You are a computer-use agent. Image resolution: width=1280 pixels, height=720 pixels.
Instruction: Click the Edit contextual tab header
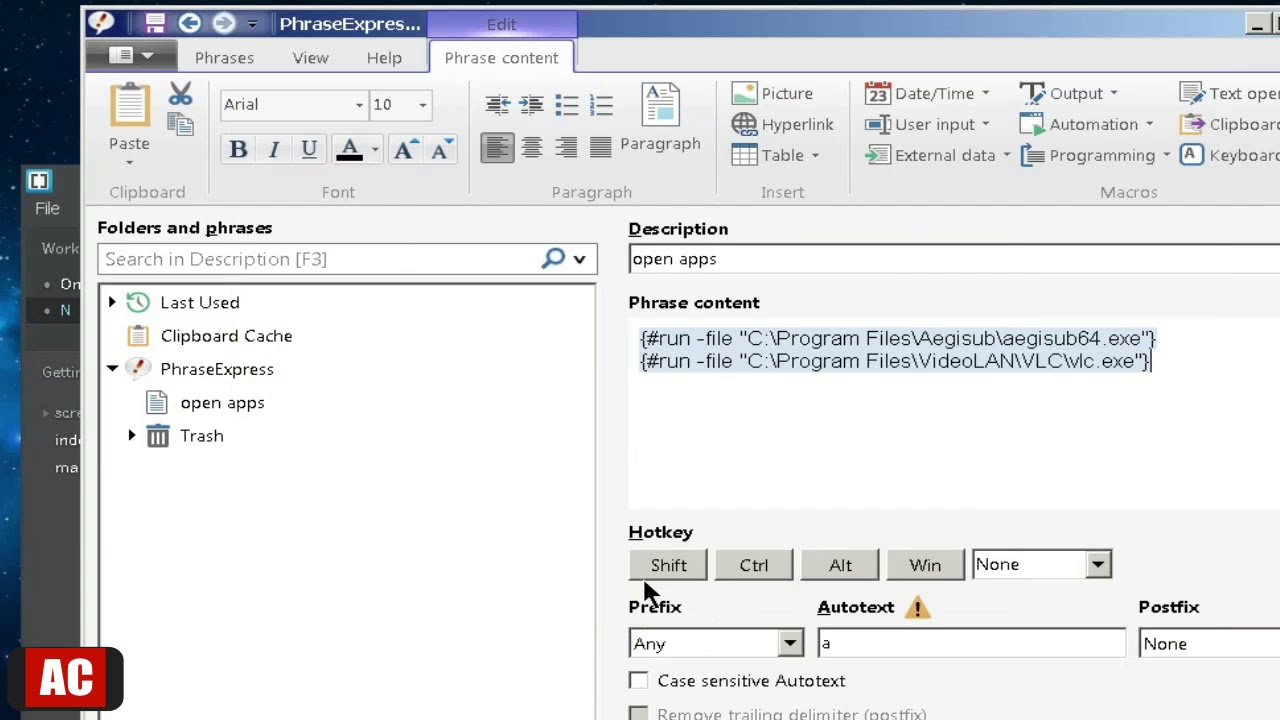pyautogui.click(x=502, y=24)
